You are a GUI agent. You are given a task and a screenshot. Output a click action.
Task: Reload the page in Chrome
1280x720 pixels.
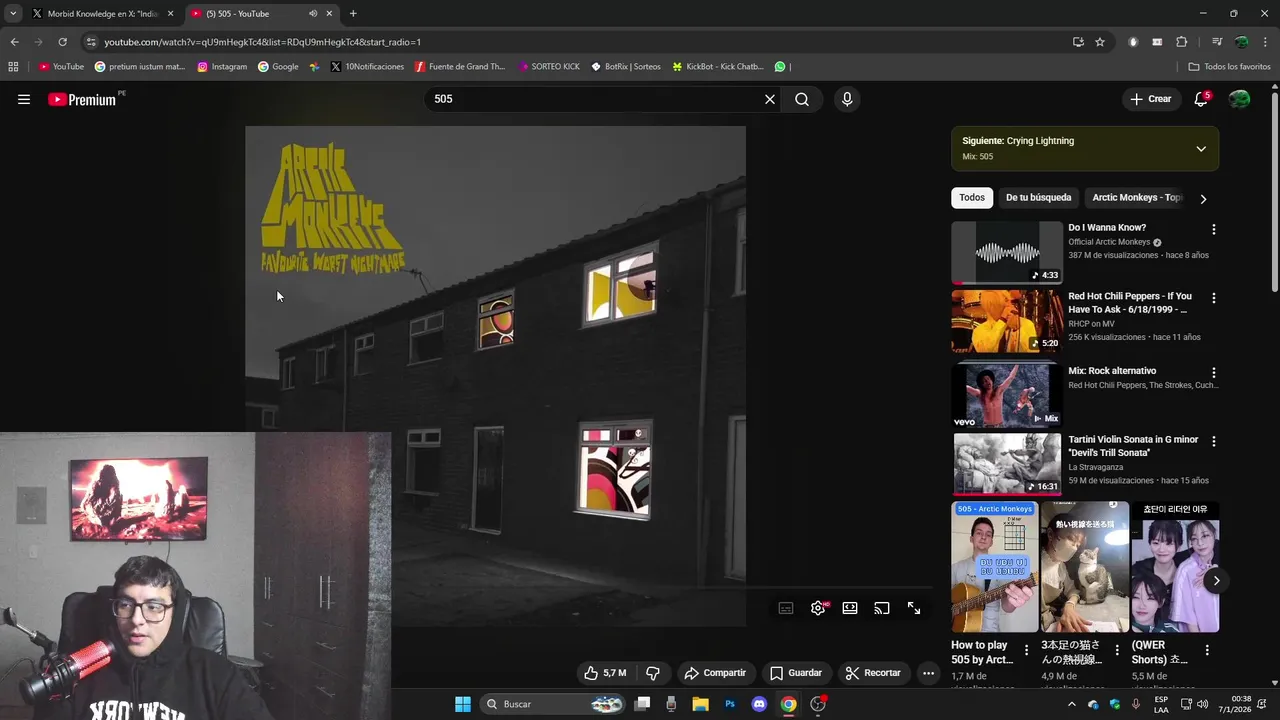point(62,42)
